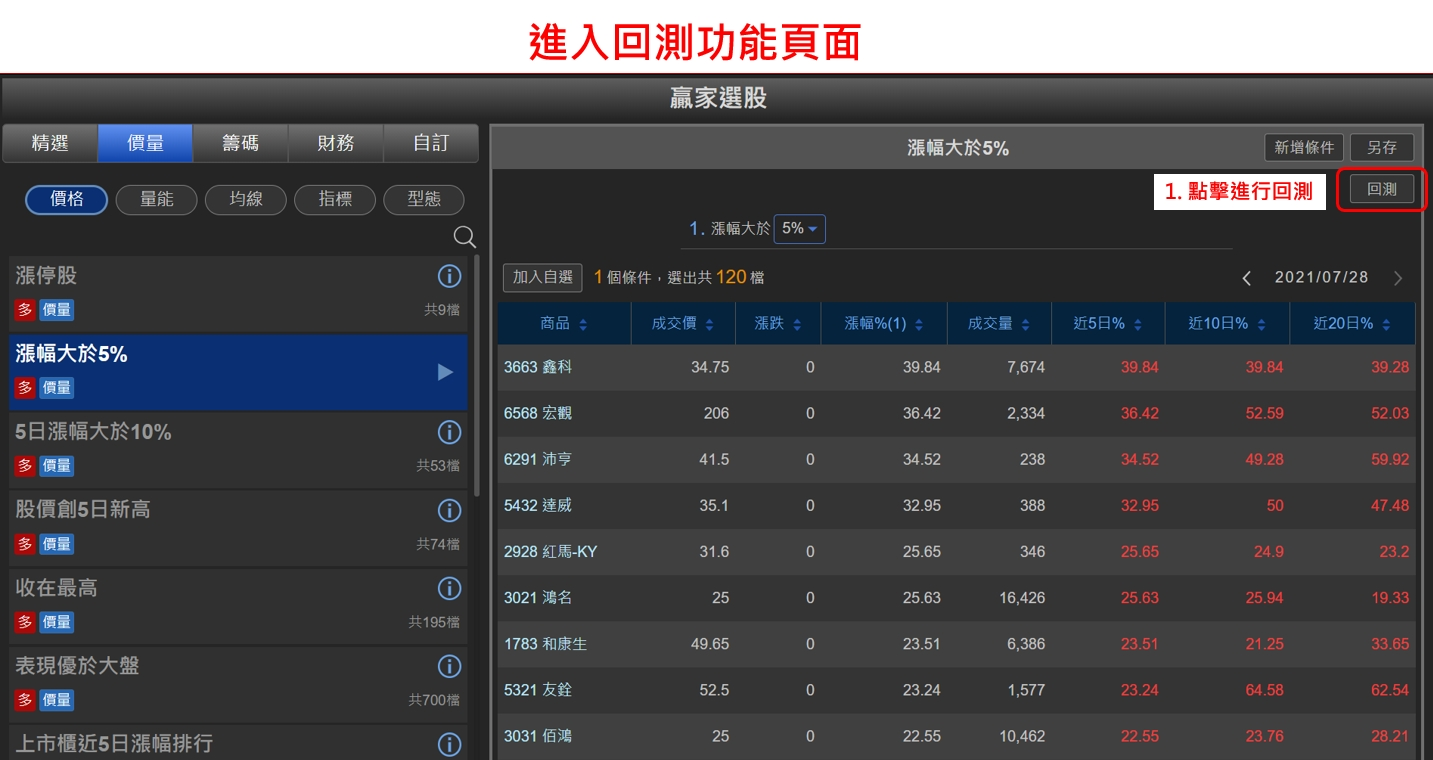Advance to next date arrow

pos(1398,278)
